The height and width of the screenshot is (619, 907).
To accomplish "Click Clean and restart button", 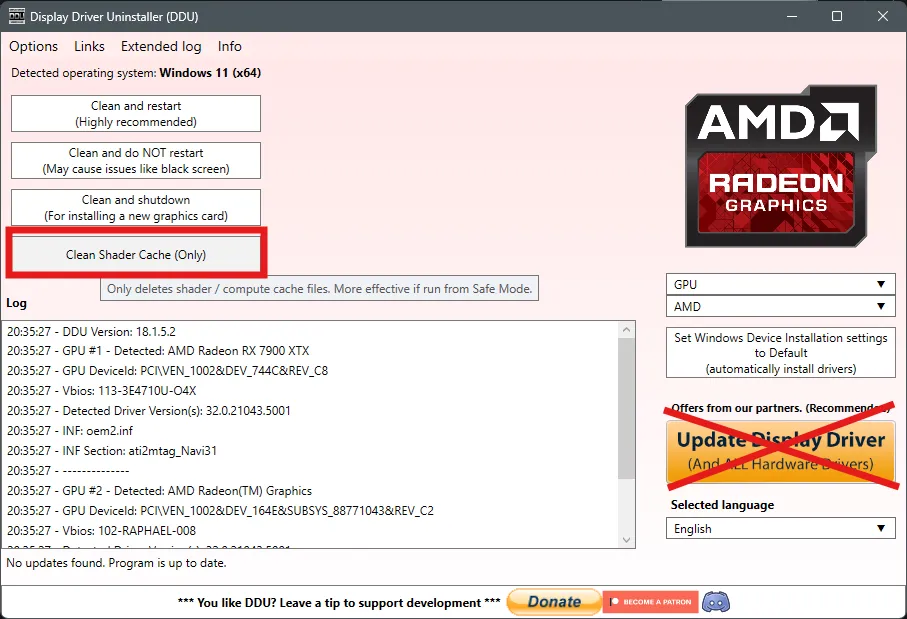I will tap(136, 113).
